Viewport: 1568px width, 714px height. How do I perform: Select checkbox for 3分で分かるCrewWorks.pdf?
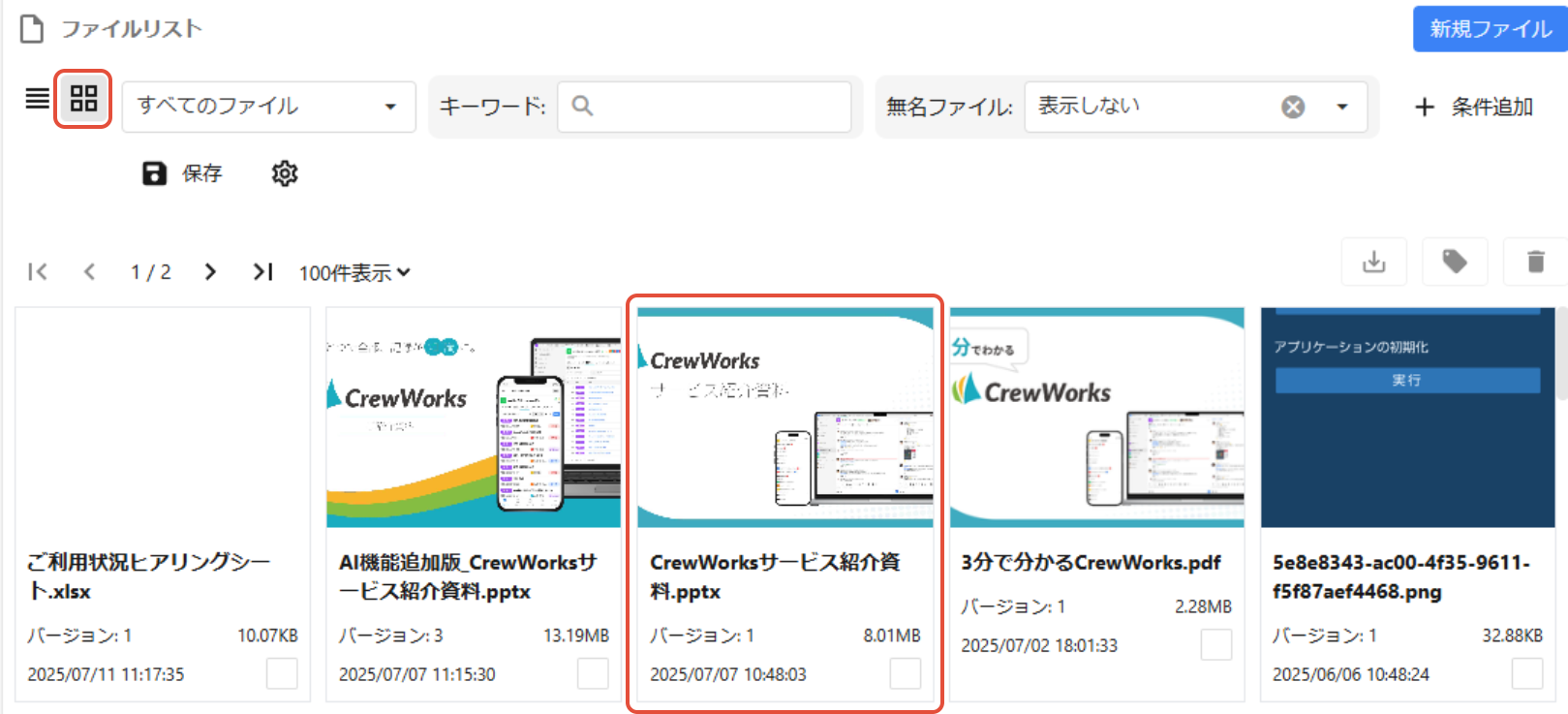point(1216,644)
